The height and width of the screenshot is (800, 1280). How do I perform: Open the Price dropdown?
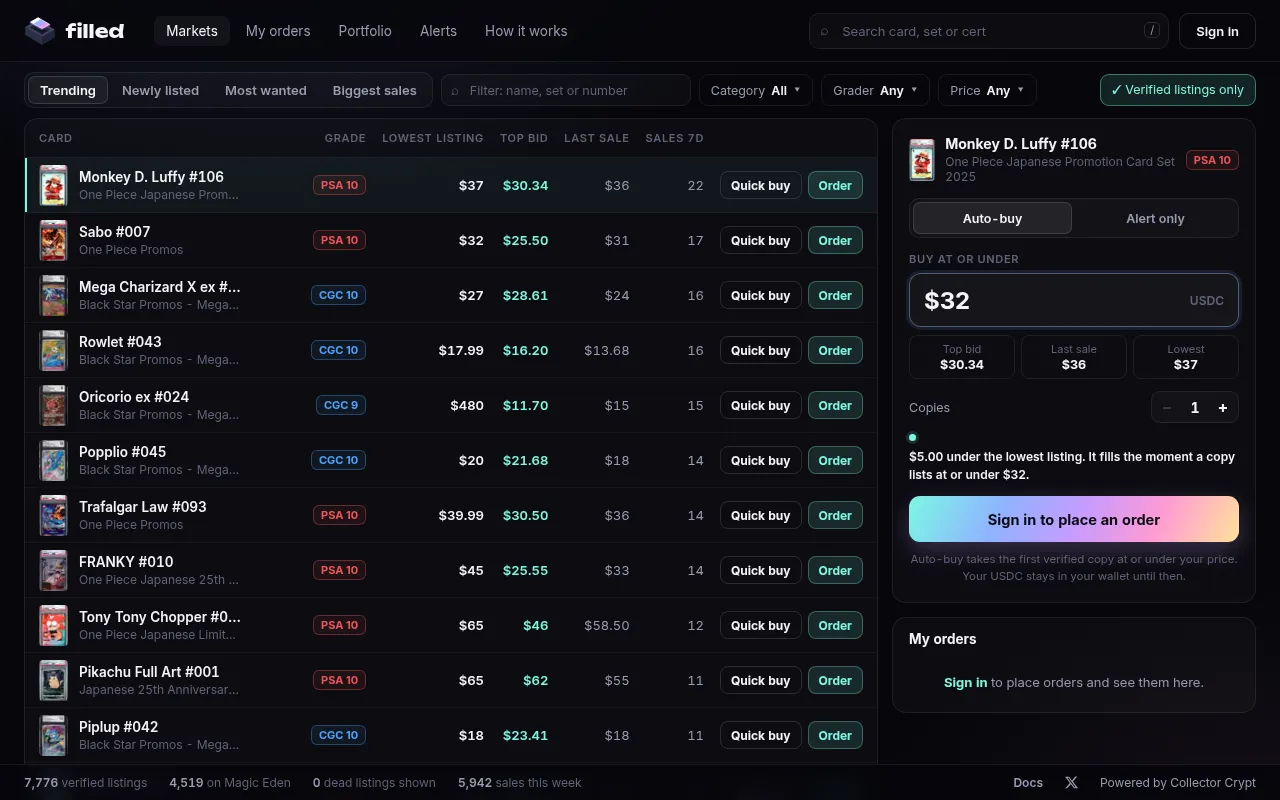tap(987, 90)
